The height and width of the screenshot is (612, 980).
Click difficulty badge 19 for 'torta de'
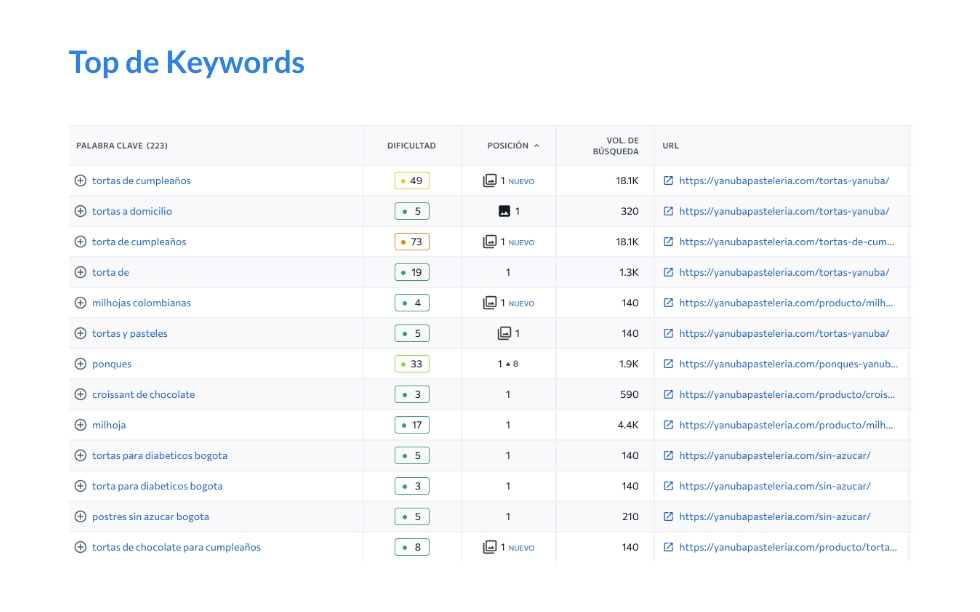(x=412, y=273)
